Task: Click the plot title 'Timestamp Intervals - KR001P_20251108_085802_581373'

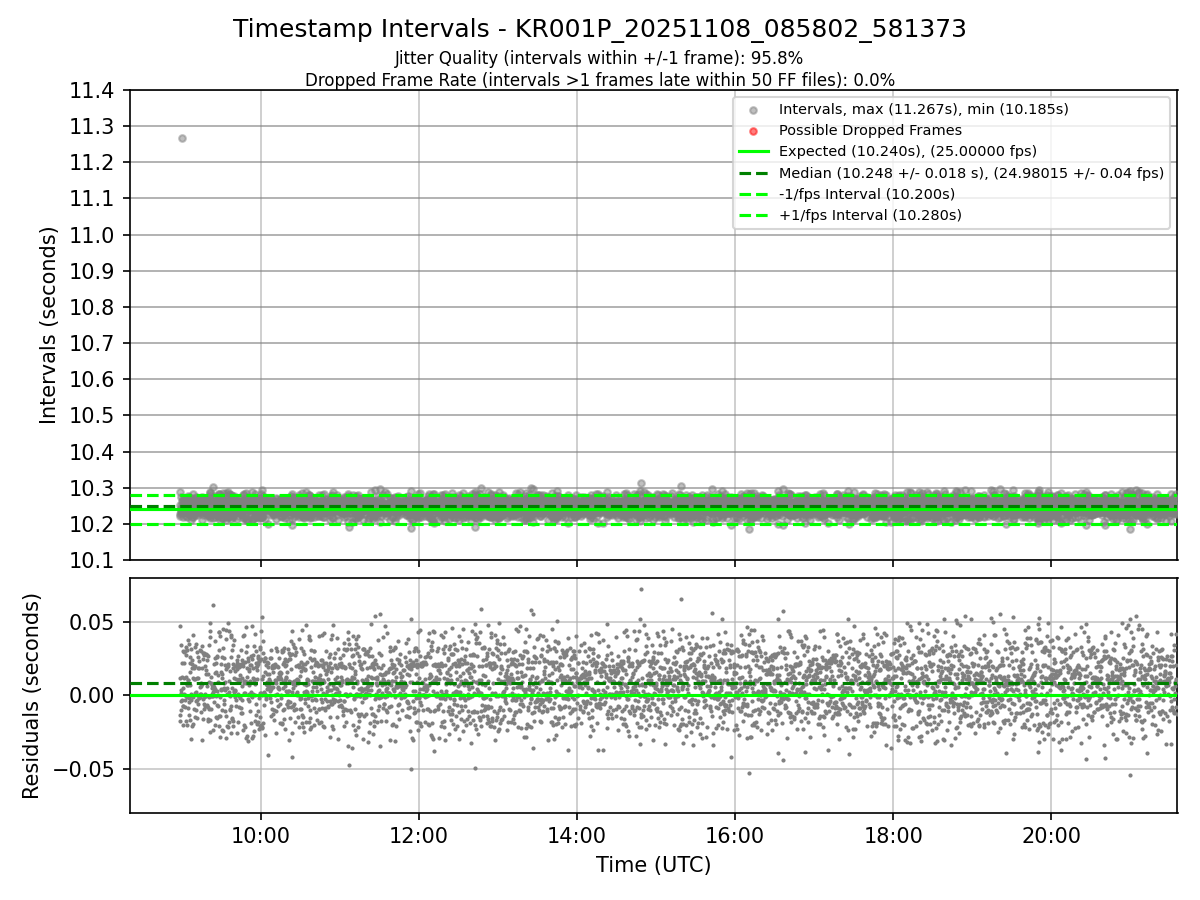Action: pyautogui.click(x=600, y=29)
